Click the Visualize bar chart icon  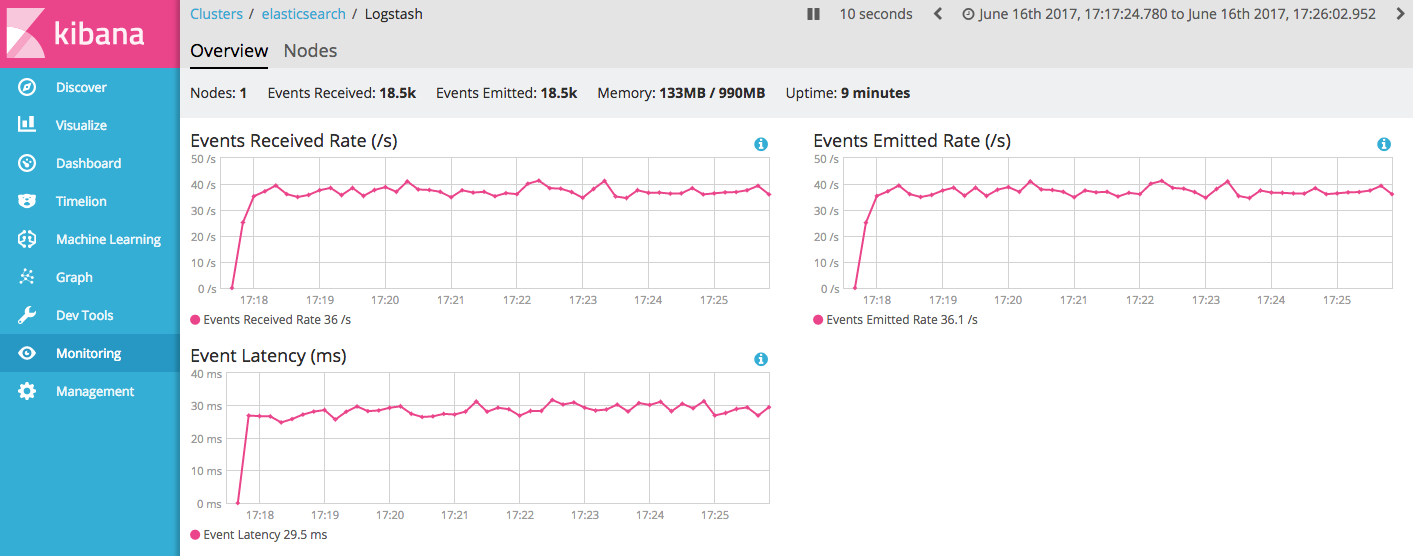(x=27, y=125)
